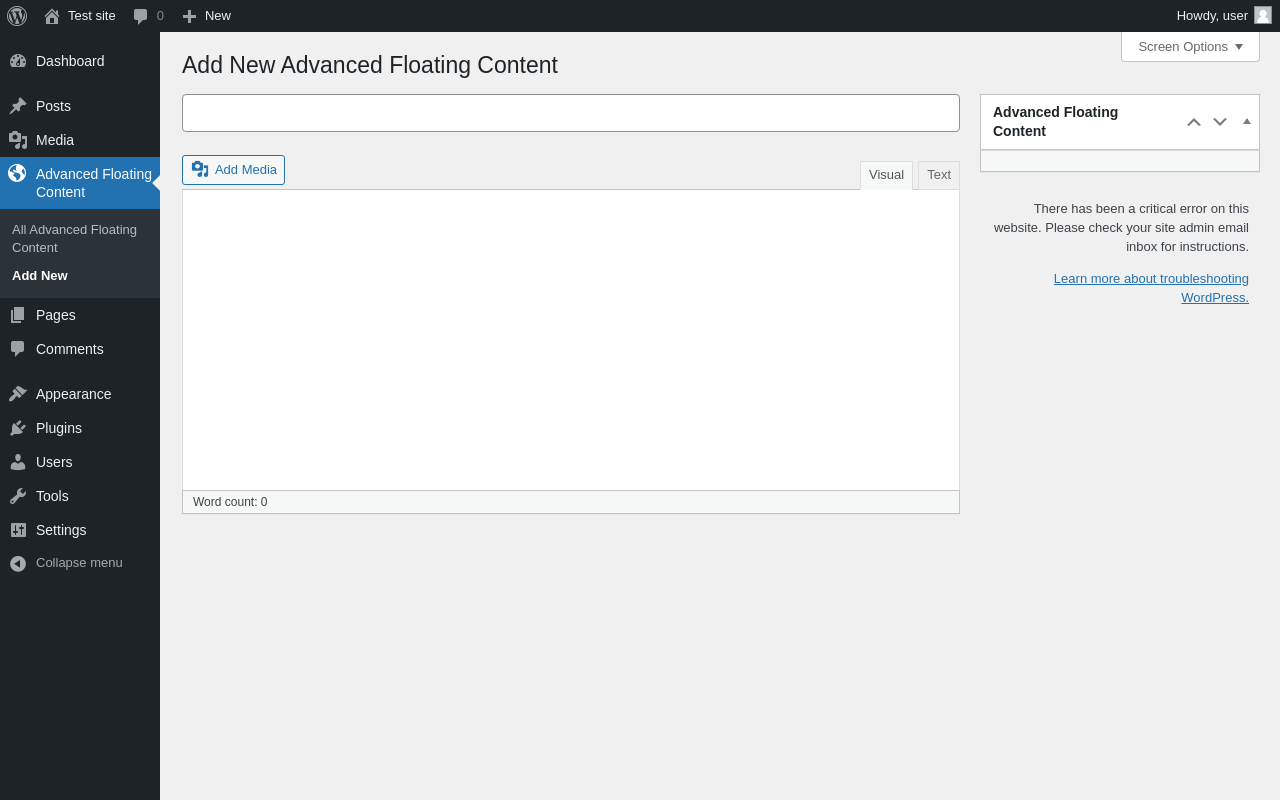
Task: Select Add New submenu item
Action: pyautogui.click(x=40, y=276)
